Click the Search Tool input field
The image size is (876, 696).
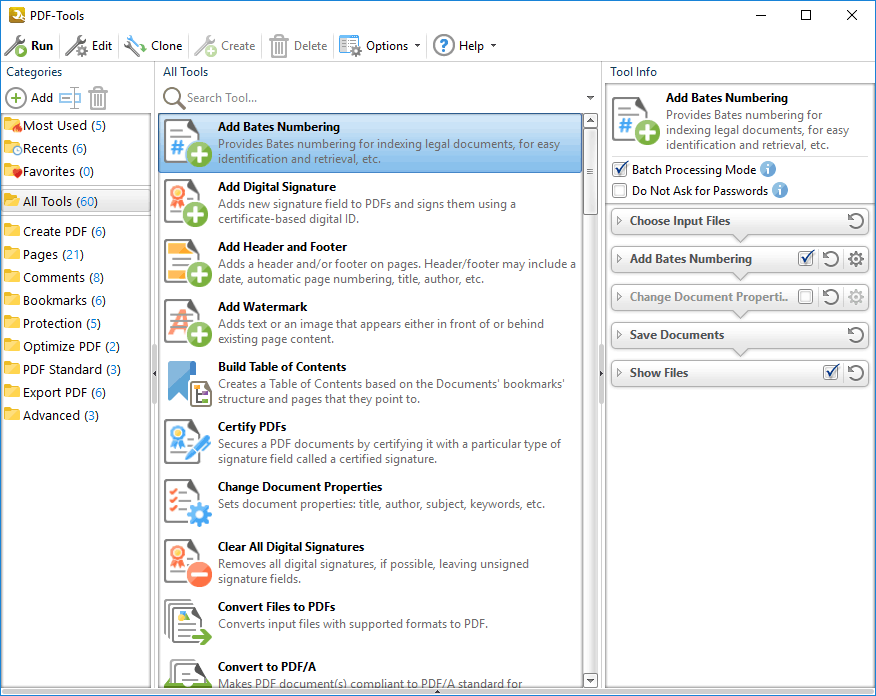pyautogui.click(x=380, y=98)
